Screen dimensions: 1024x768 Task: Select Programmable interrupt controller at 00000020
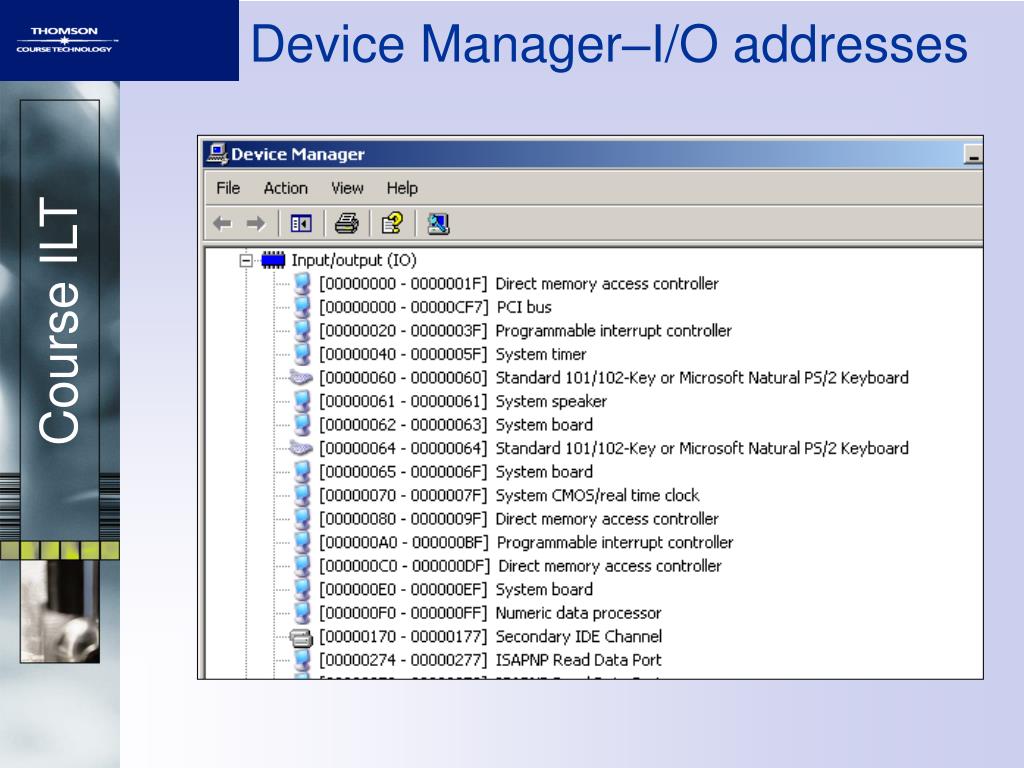pyautogui.click(x=525, y=330)
